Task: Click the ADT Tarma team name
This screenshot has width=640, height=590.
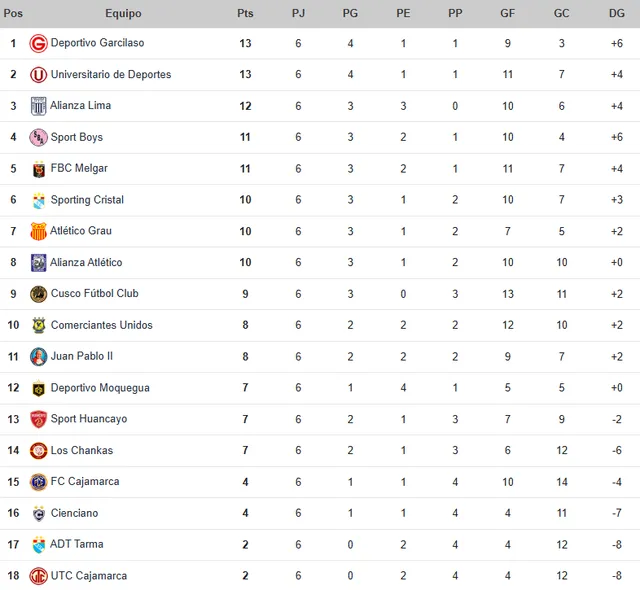Action: 77,544
